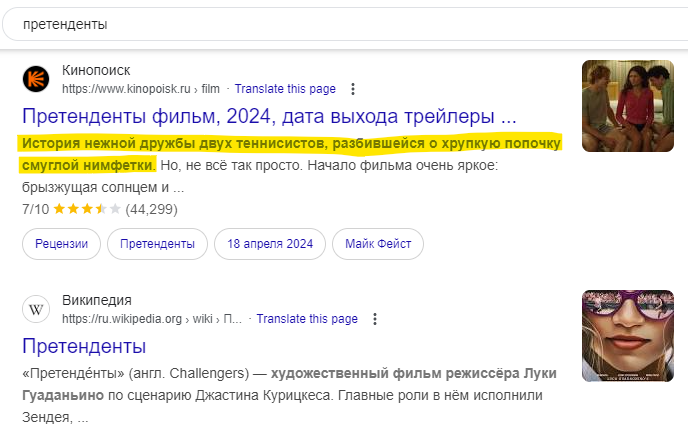
Task: Open Kinopoisk result movie still thumbnail
Action: tap(628, 106)
